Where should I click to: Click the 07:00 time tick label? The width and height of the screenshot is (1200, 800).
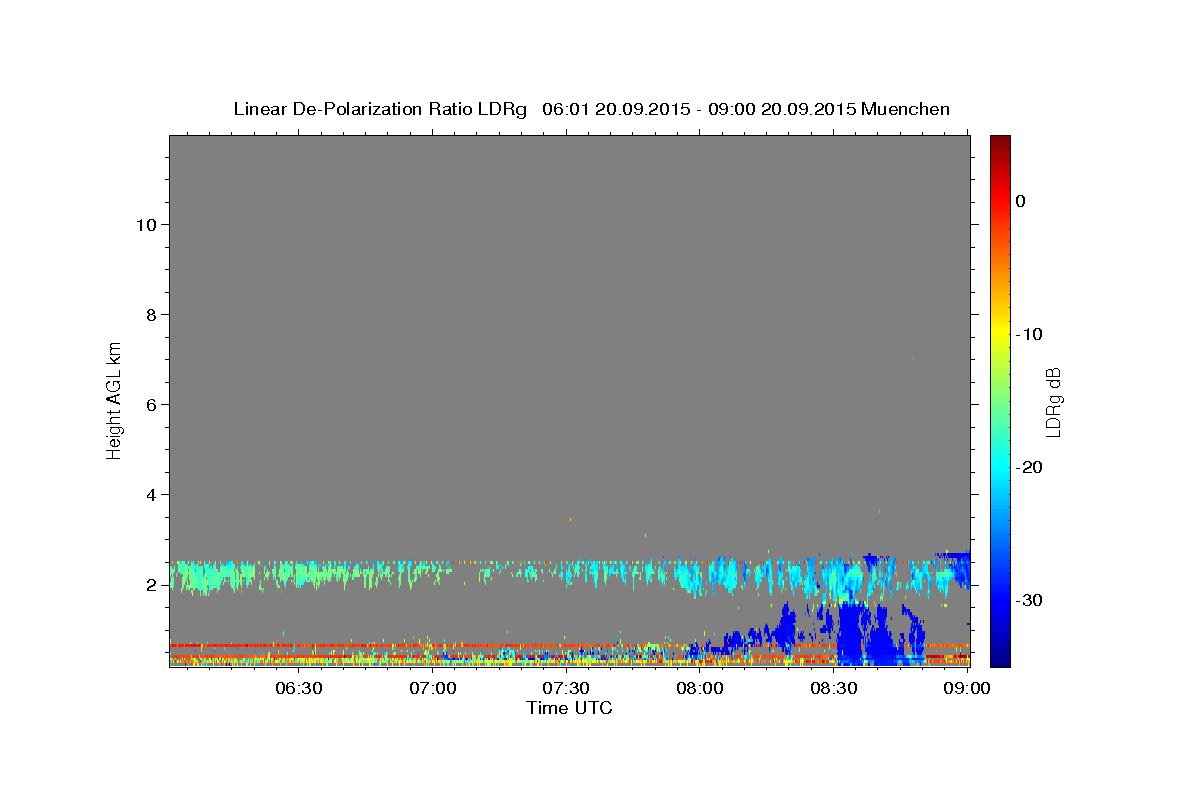[x=432, y=689]
